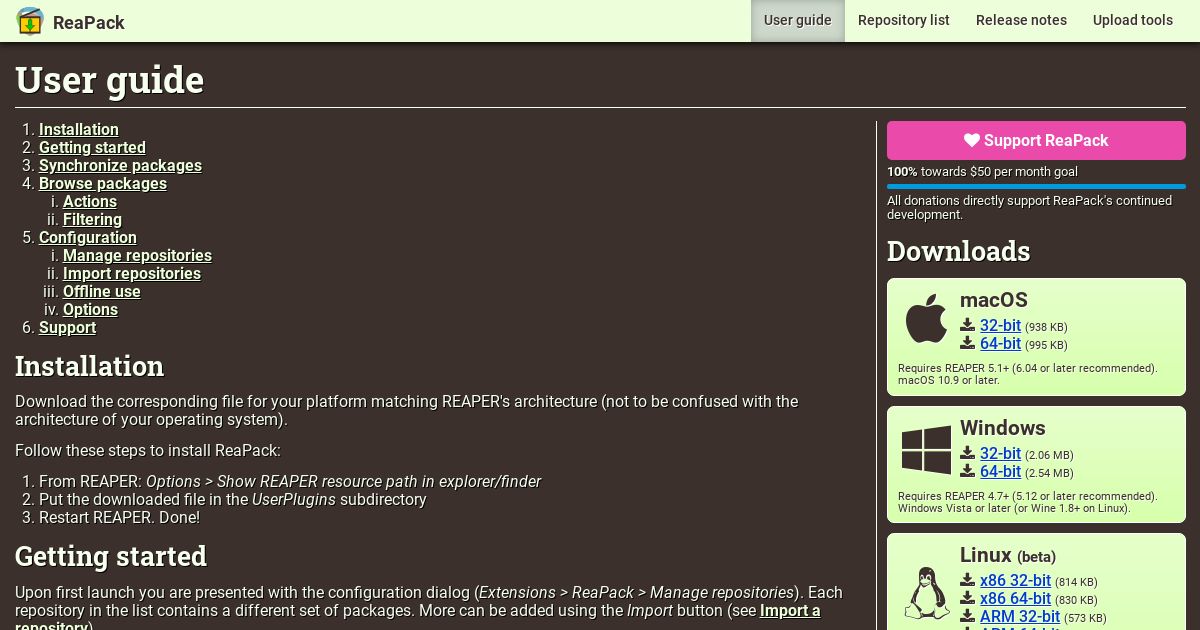Open the Import repositories subsection link
Screen dimensions: 1200x630
pos(132,273)
